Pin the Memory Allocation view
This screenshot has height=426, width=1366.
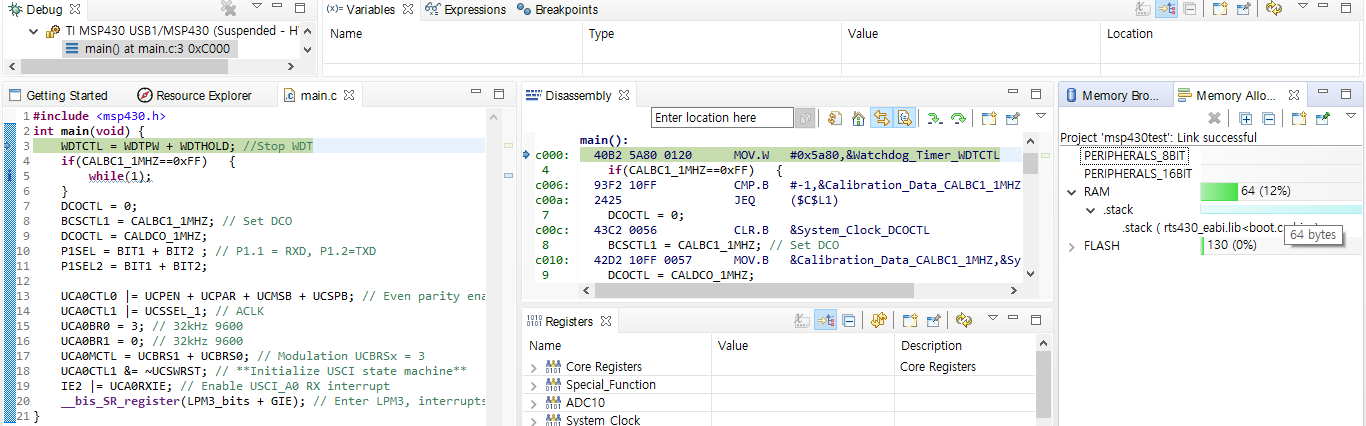tap(1322, 118)
